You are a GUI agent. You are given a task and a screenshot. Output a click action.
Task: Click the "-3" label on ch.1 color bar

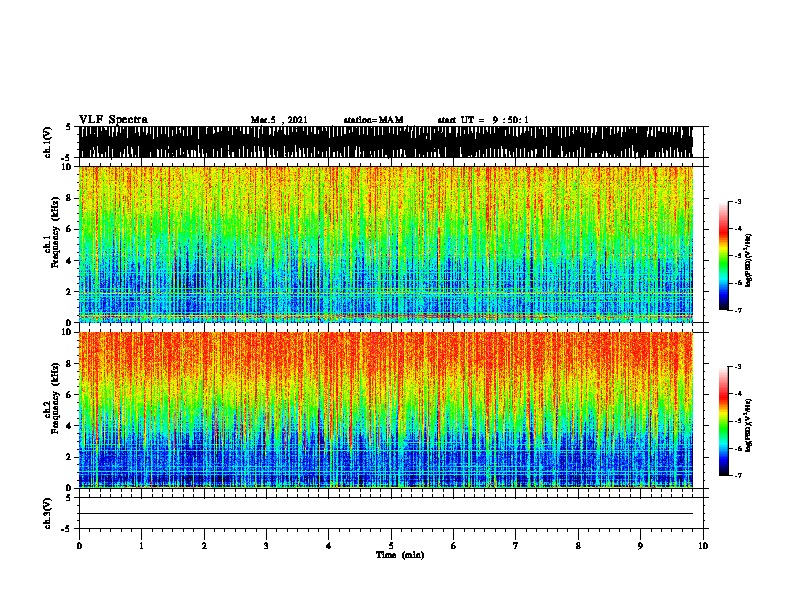tap(737, 201)
